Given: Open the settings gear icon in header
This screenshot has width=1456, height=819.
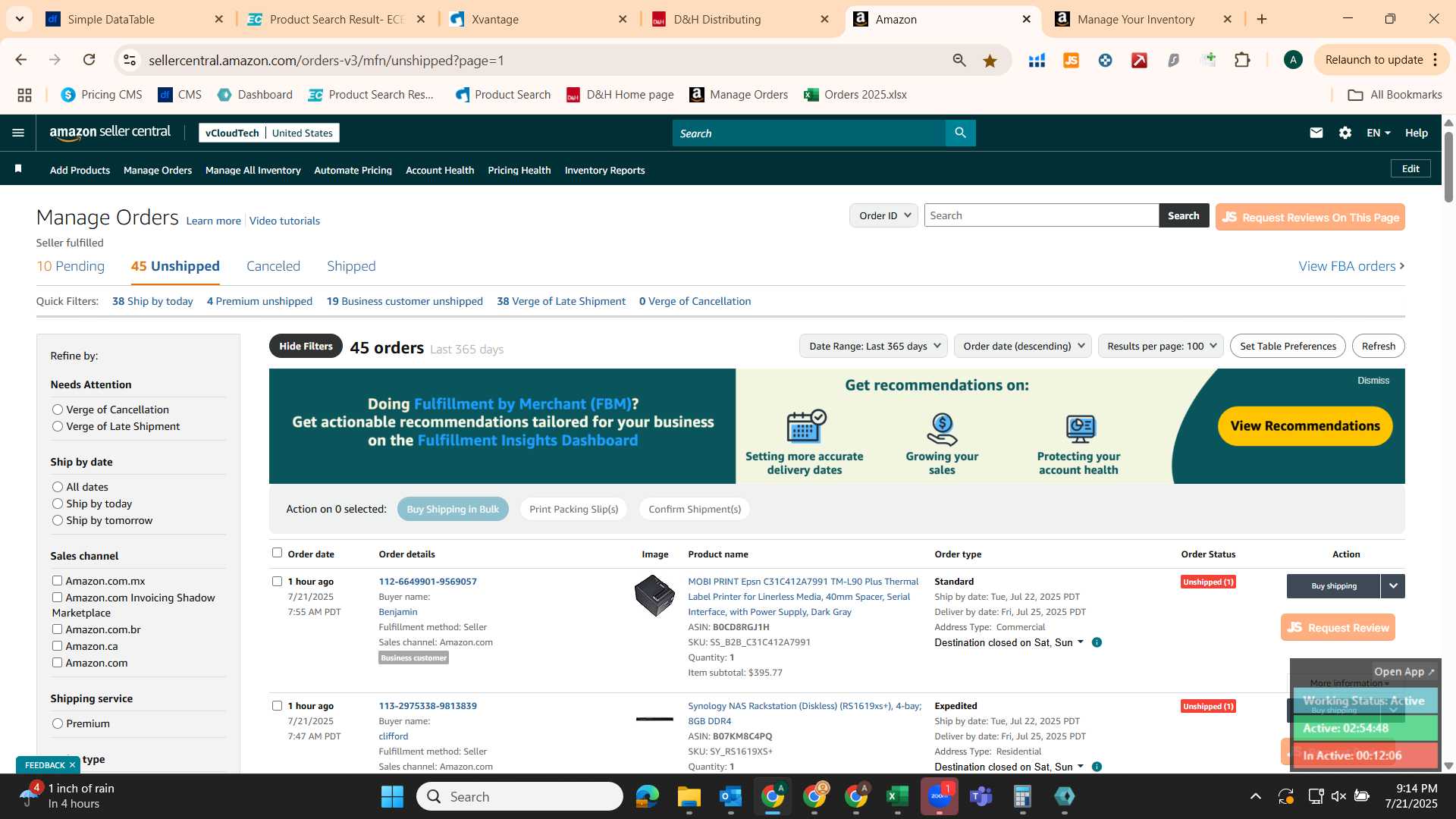Looking at the screenshot, I should [1345, 133].
